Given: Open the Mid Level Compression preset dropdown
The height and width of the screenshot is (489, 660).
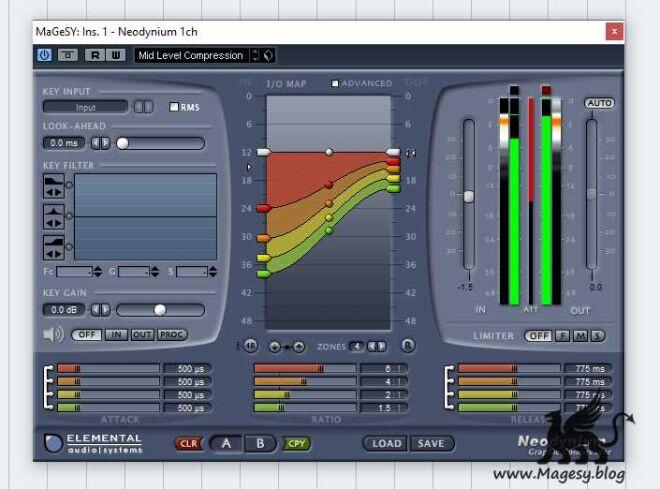Looking at the screenshot, I should [192, 56].
